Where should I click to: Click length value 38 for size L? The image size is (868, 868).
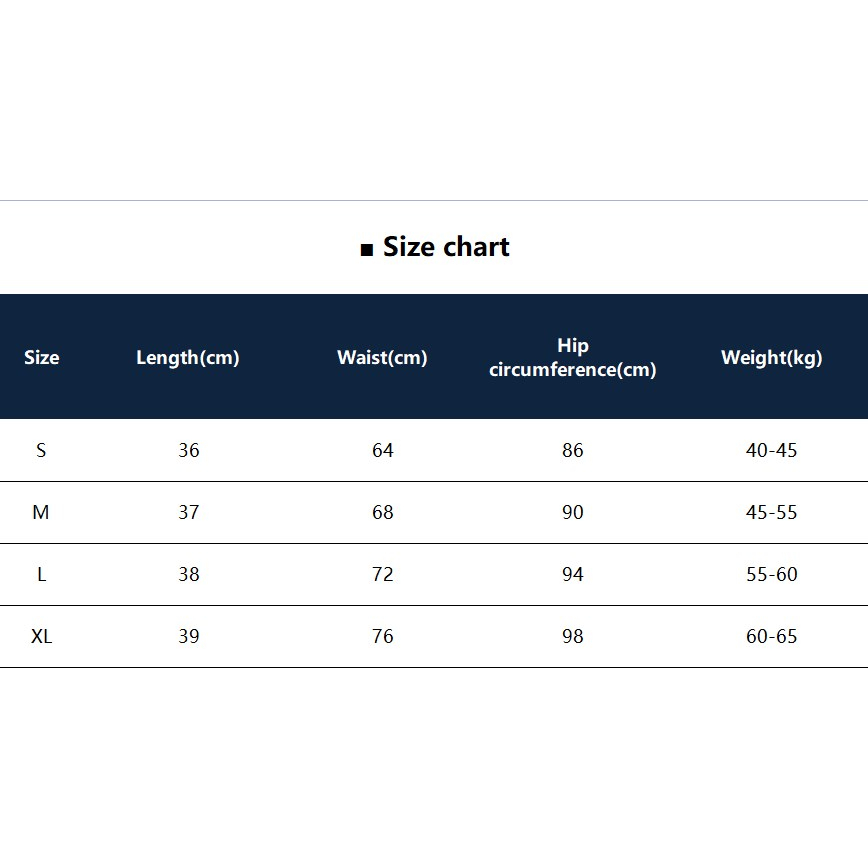coord(189,574)
